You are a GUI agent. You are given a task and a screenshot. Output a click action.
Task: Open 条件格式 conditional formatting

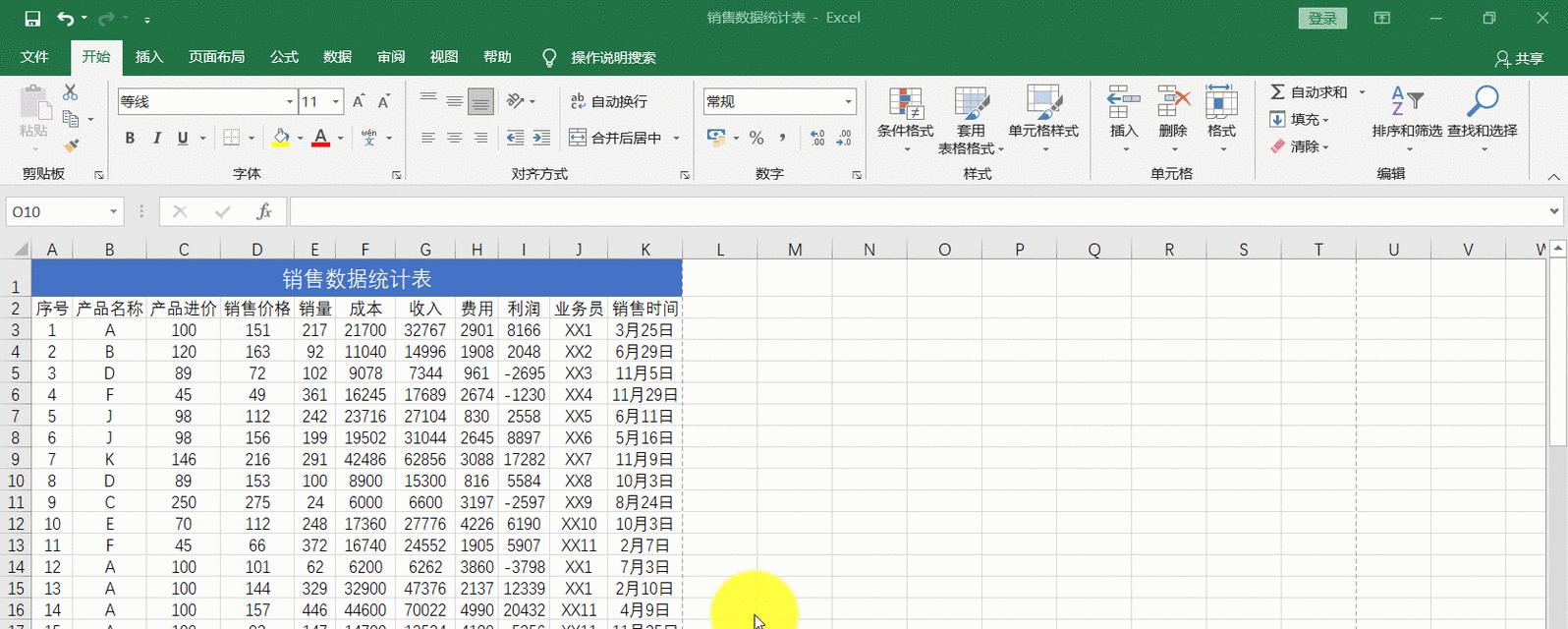(x=905, y=120)
